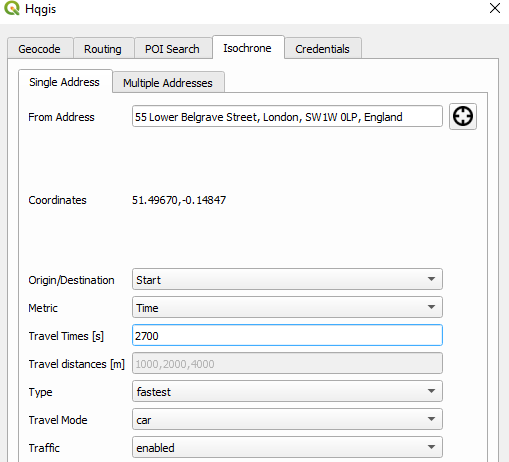
Task: Select the Single Address sub-tab
Action: point(65,81)
